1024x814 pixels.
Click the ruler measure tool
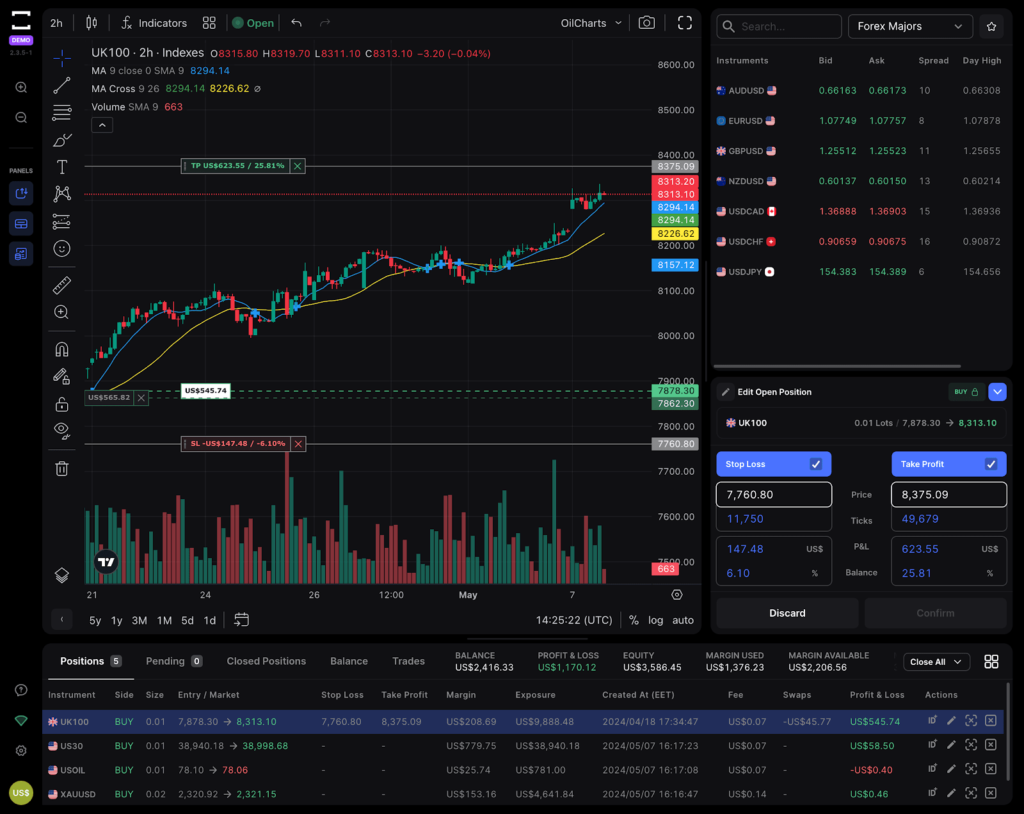click(62, 286)
